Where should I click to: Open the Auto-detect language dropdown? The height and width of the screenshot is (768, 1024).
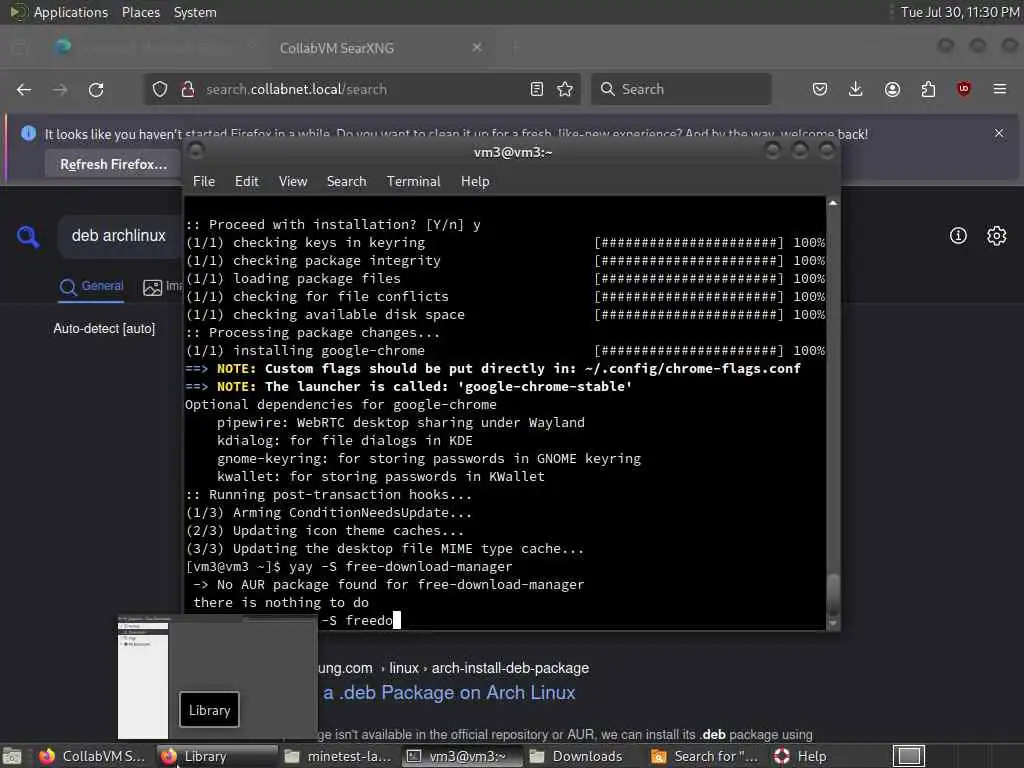coord(104,328)
